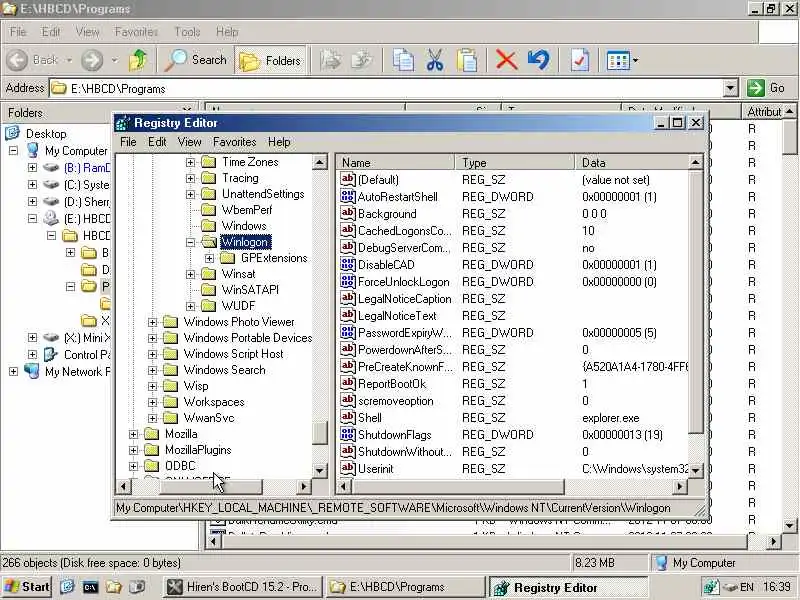Switch to E:\HBCD\Programs taskbar button

click(405, 587)
